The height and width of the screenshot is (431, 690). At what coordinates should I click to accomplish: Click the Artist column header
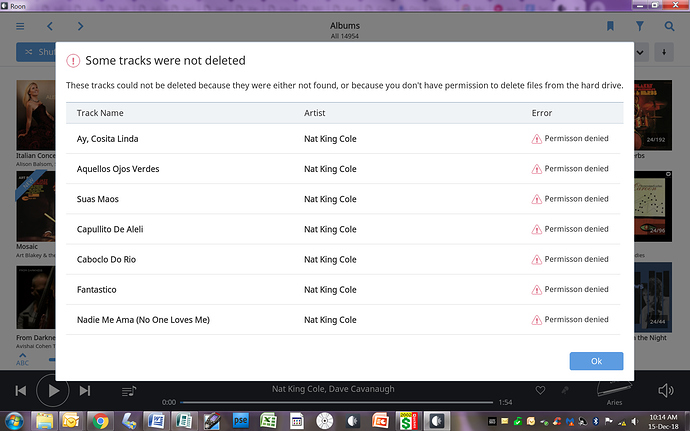tap(315, 113)
